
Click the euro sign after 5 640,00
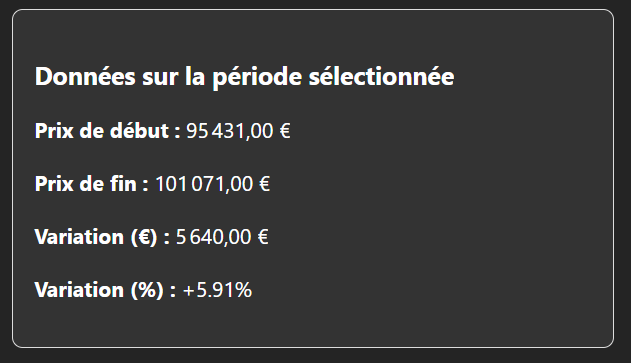coord(263,237)
